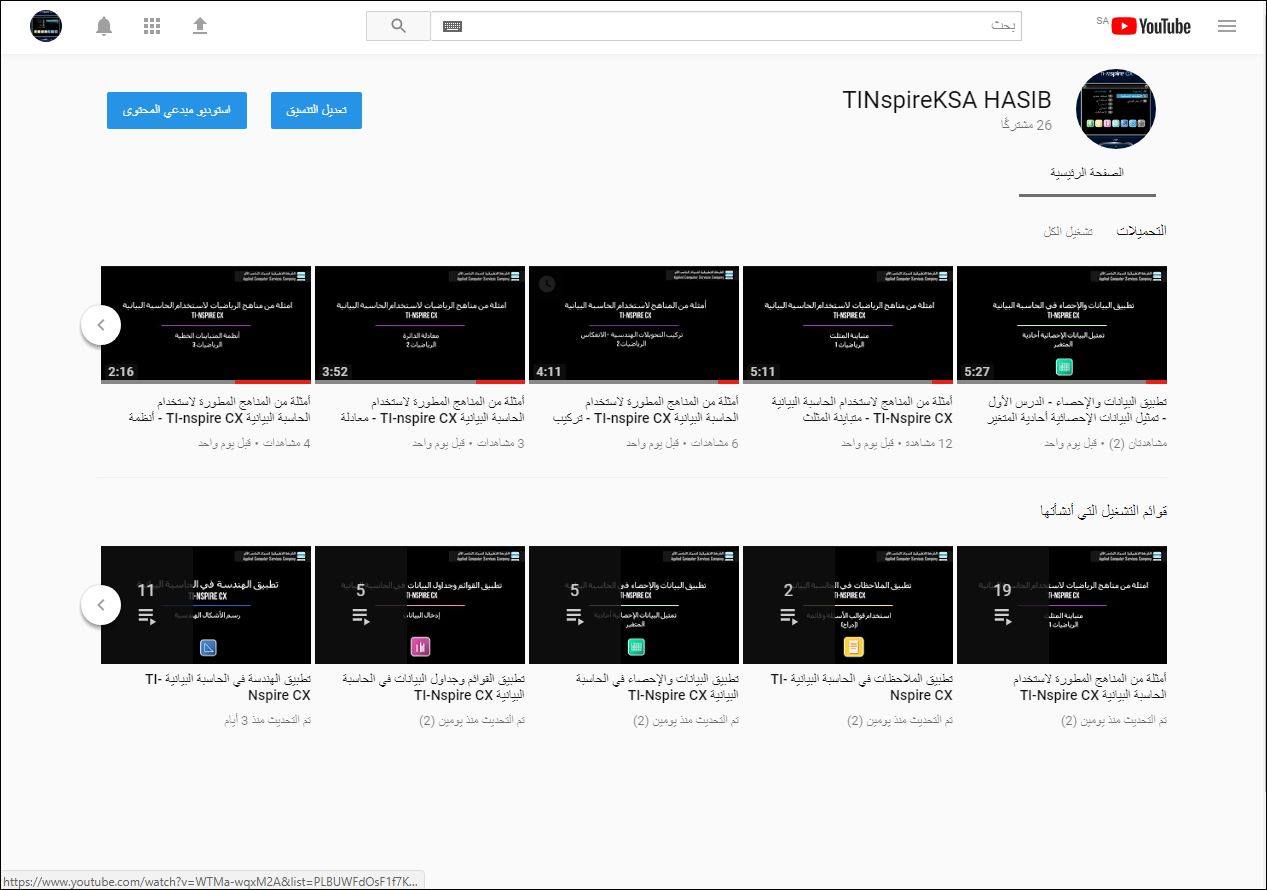The width and height of the screenshot is (1267, 890).
Task: Open video title ending with أنظمة
Action: [x=218, y=409]
